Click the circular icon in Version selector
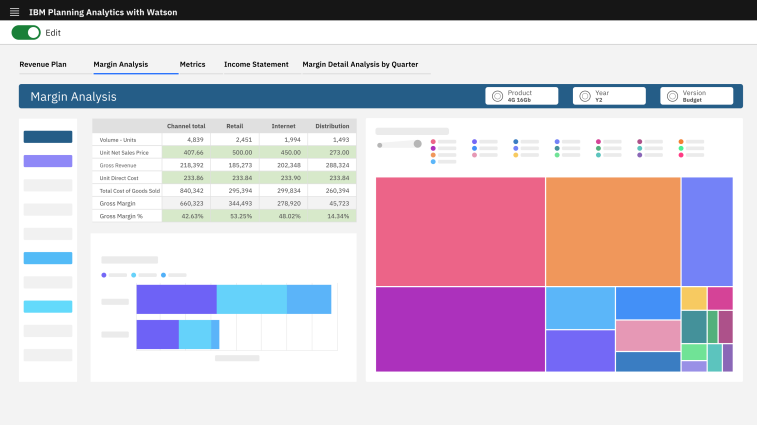The height and width of the screenshot is (425, 757). 671,96
